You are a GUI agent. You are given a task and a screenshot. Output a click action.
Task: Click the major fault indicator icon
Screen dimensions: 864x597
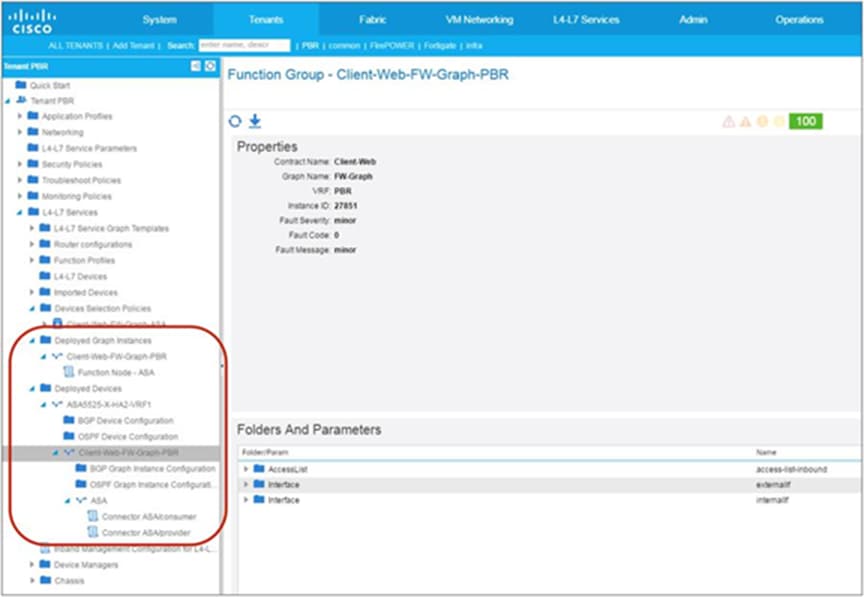(x=746, y=121)
